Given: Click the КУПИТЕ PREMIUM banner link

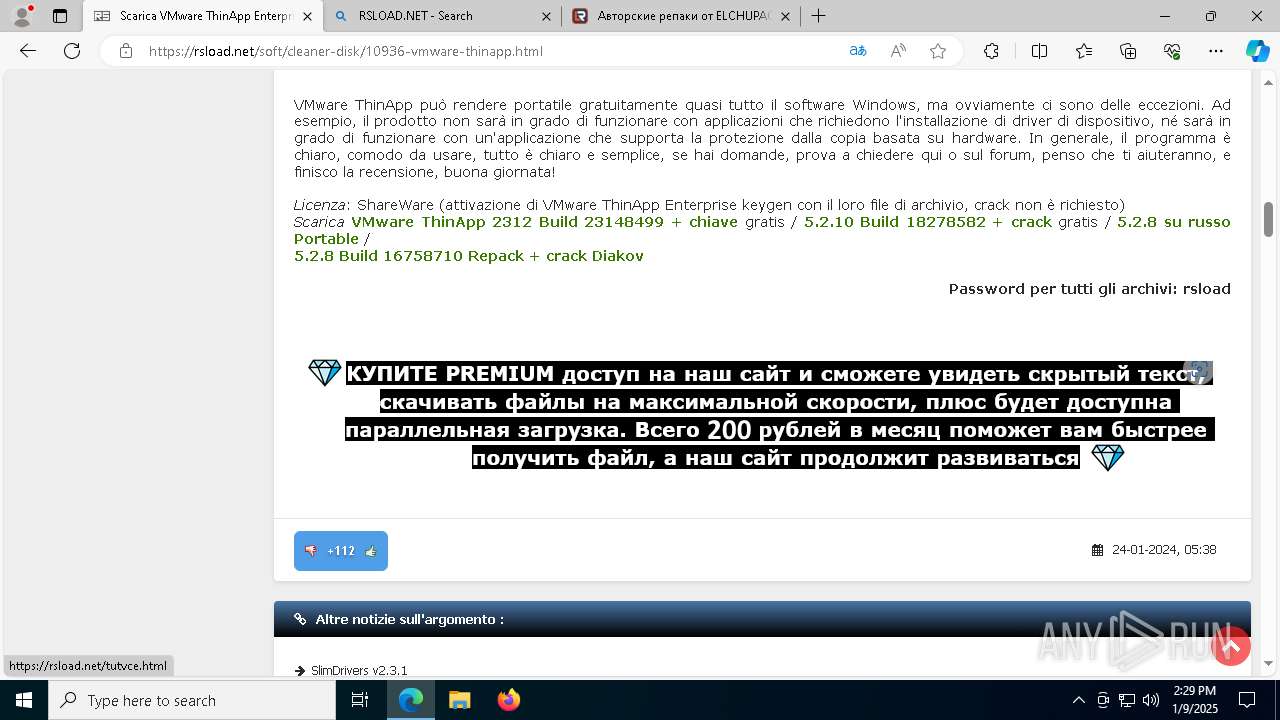Looking at the screenshot, I should click(779, 415).
